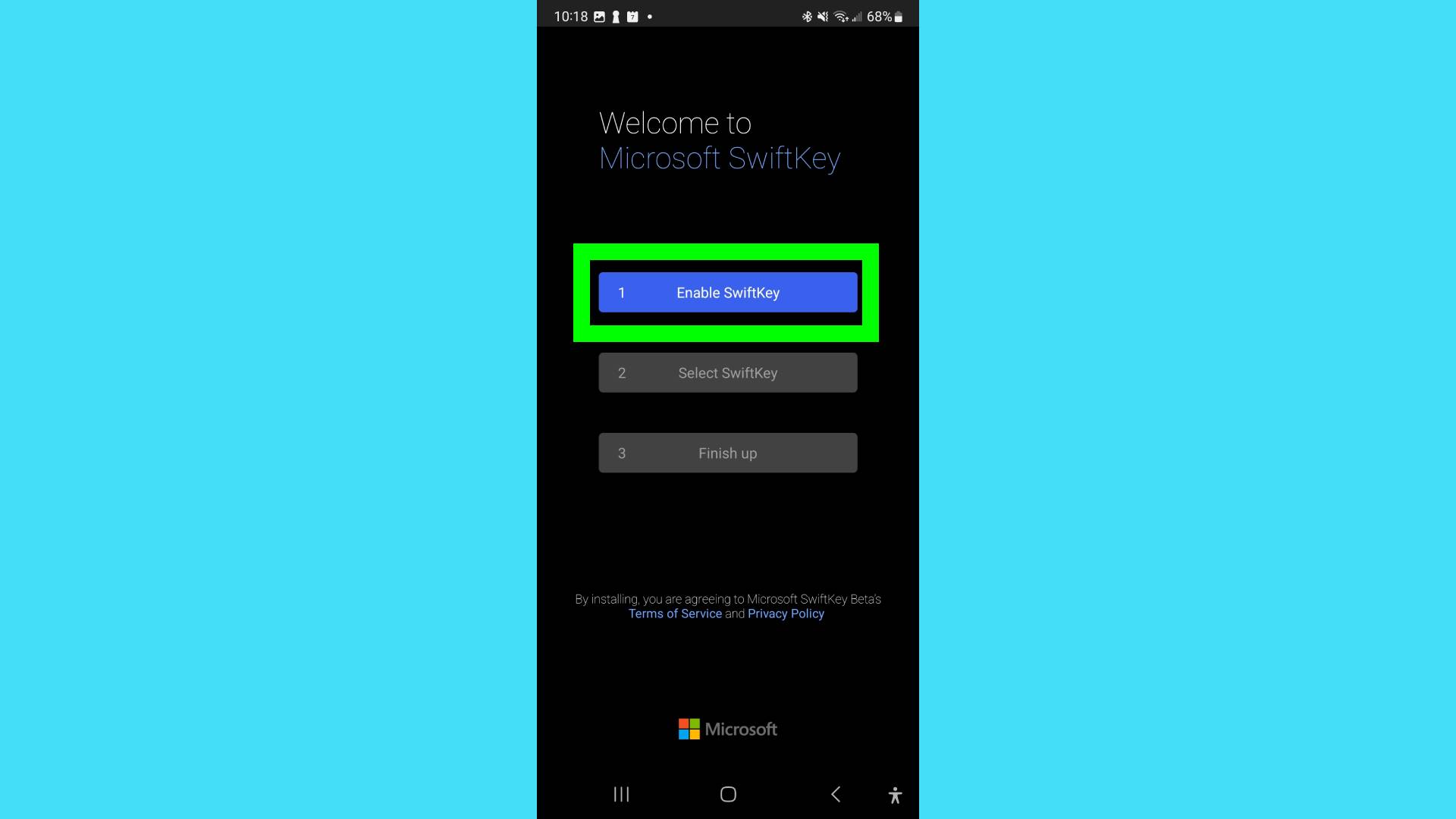
Task: Click the battery percentage icon
Action: [x=879, y=15]
